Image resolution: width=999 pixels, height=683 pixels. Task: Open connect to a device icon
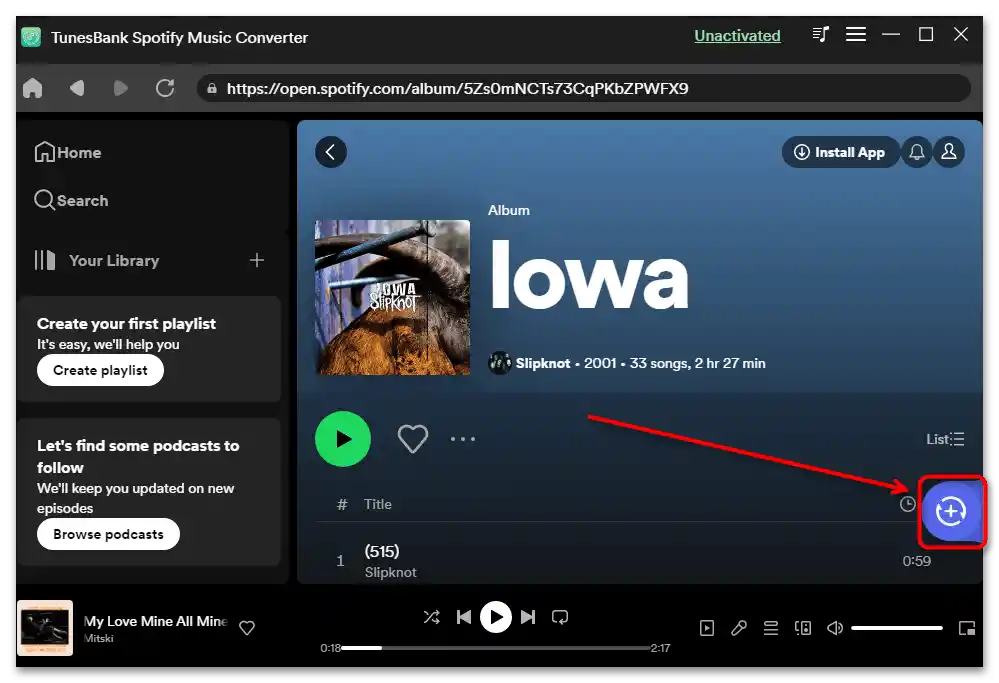click(803, 628)
